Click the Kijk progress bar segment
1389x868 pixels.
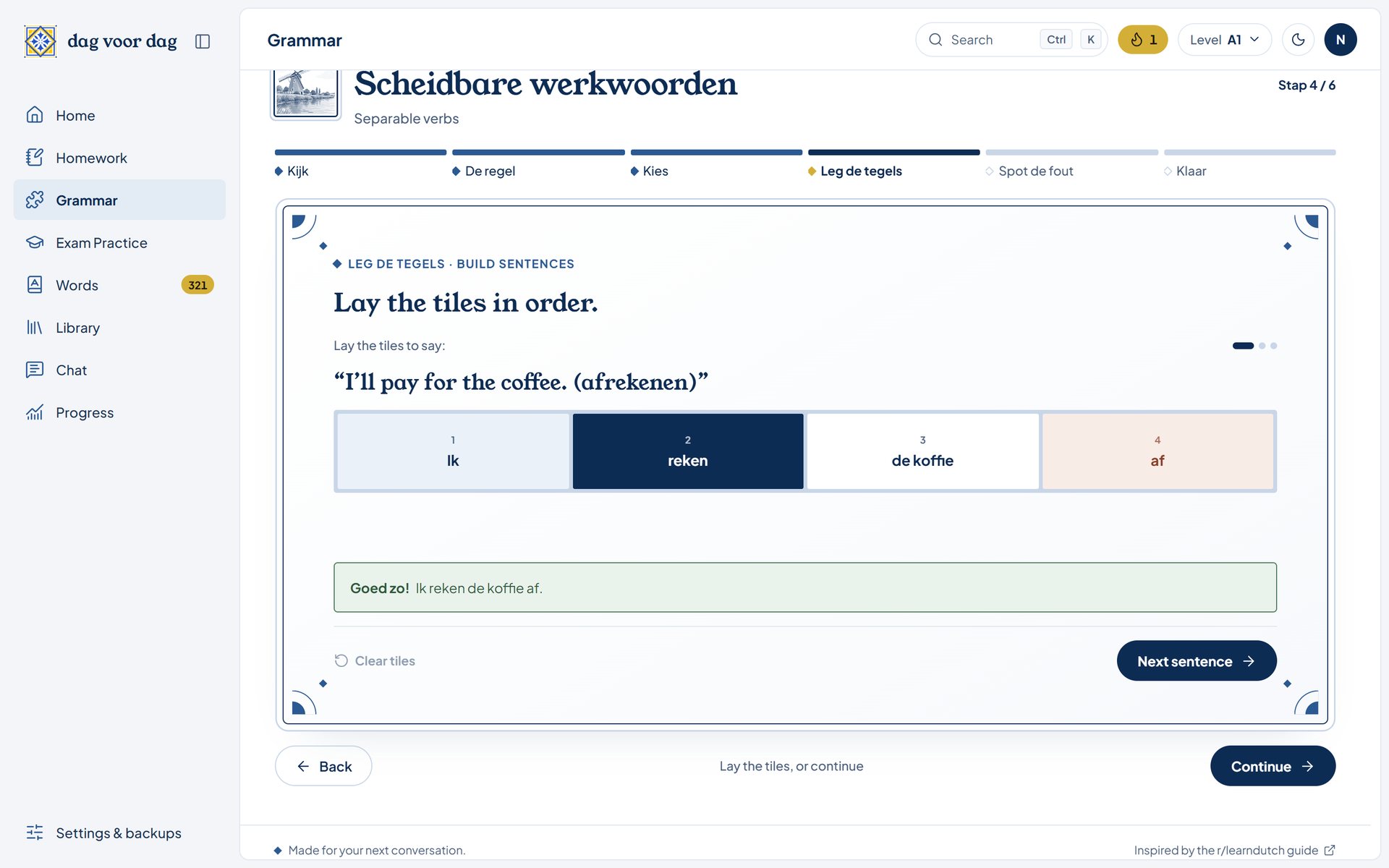click(x=360, y=153)
